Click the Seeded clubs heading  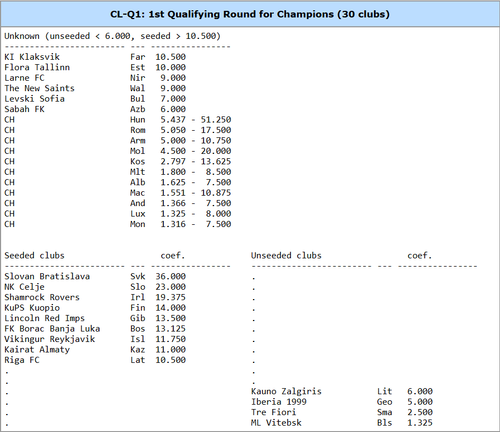point(34,256)
